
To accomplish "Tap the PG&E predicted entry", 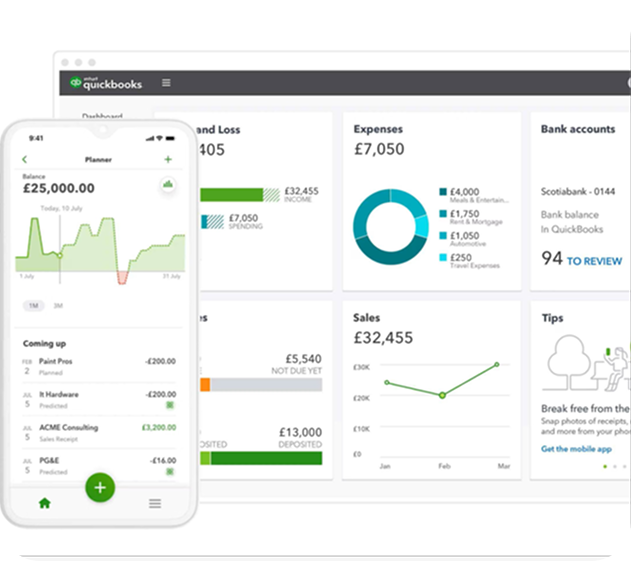I will click(99, 466).
